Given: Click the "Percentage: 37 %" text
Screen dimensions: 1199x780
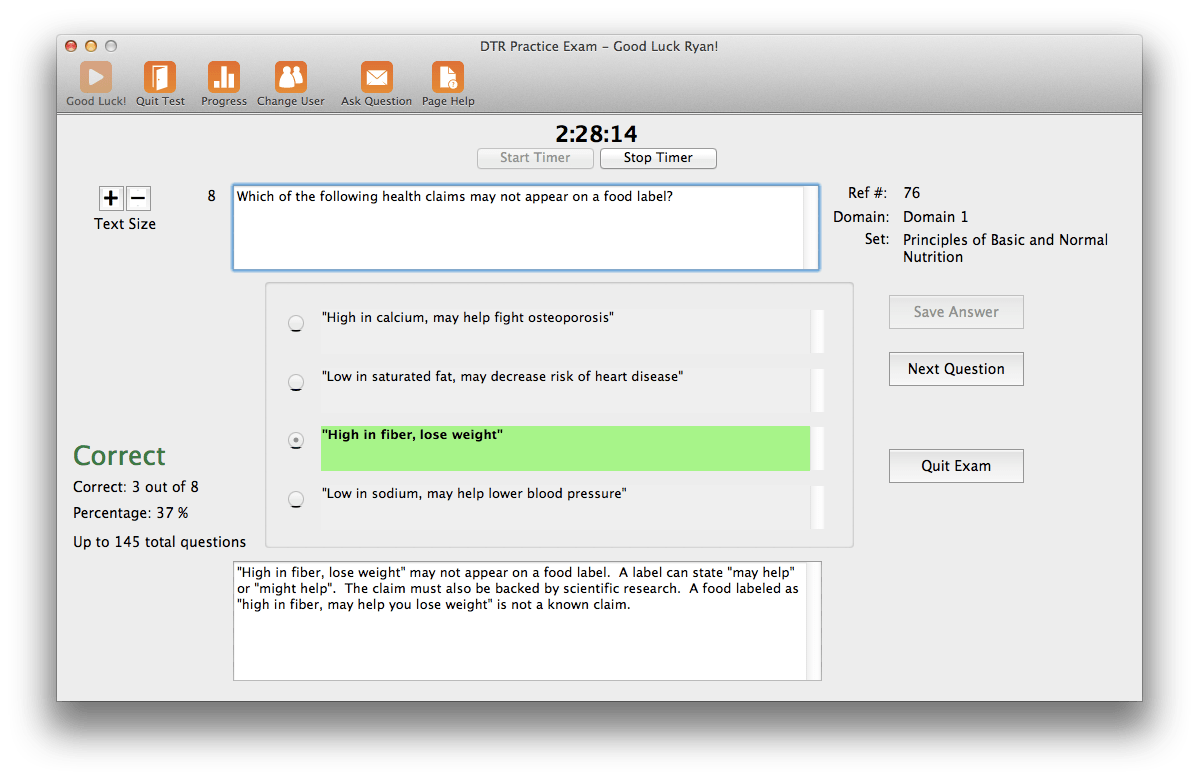Looking at the screenshot, I should 131,513.
